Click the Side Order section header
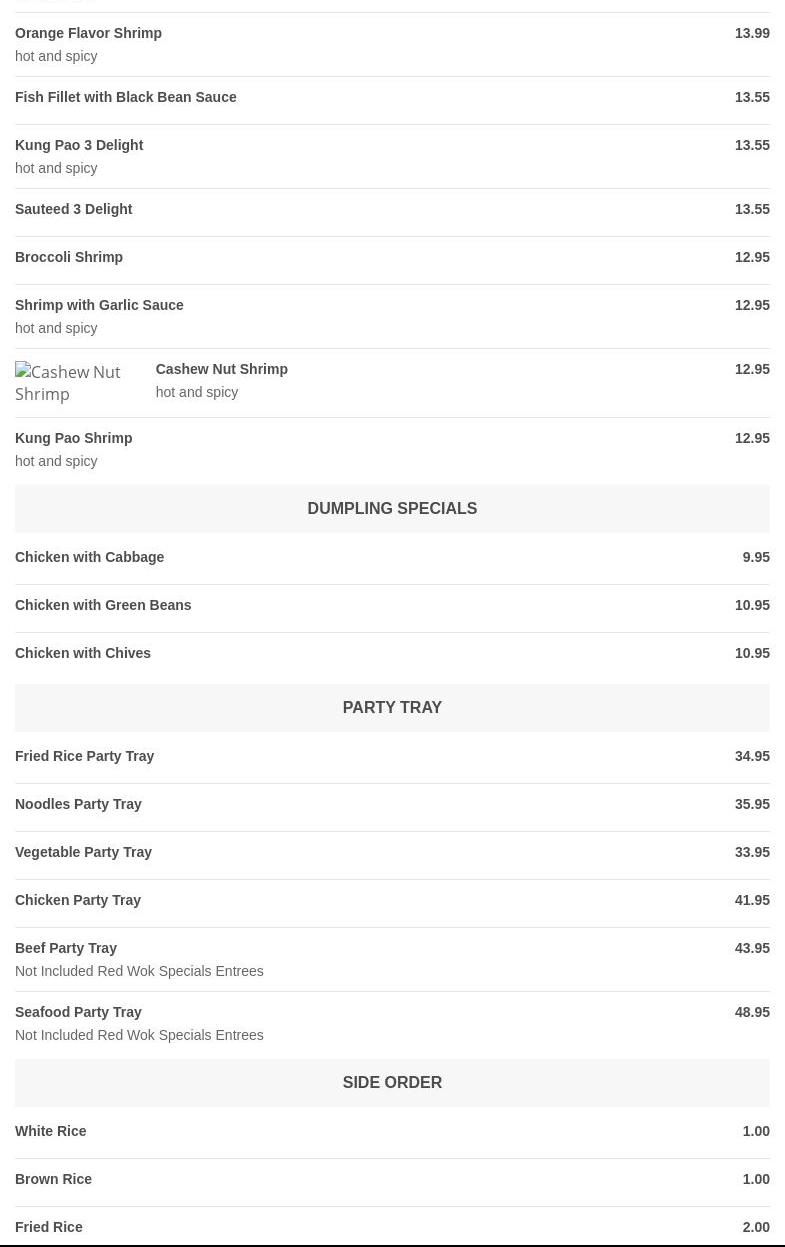This screenshot has height=1247, width=785. pyautogui.click(x=392, y=1082)
